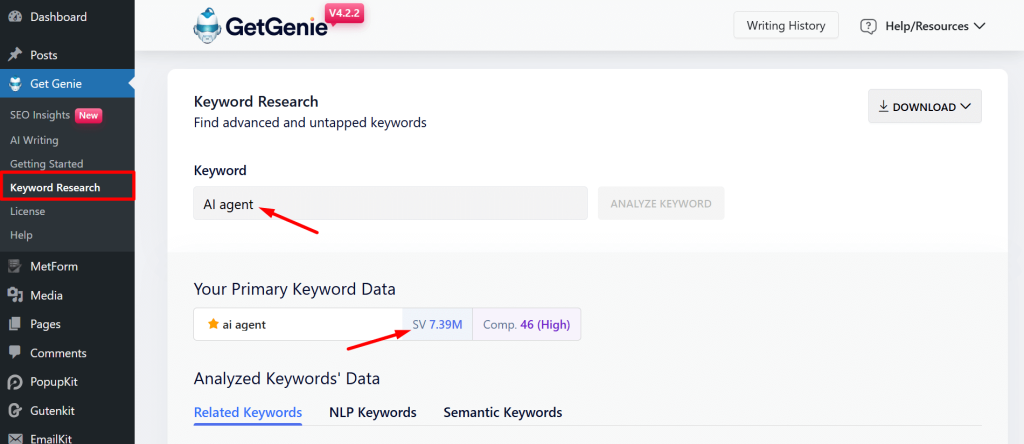Click the GetGenie wordmark text
Screen dimensions: 1024x444
tap(276, 27)
